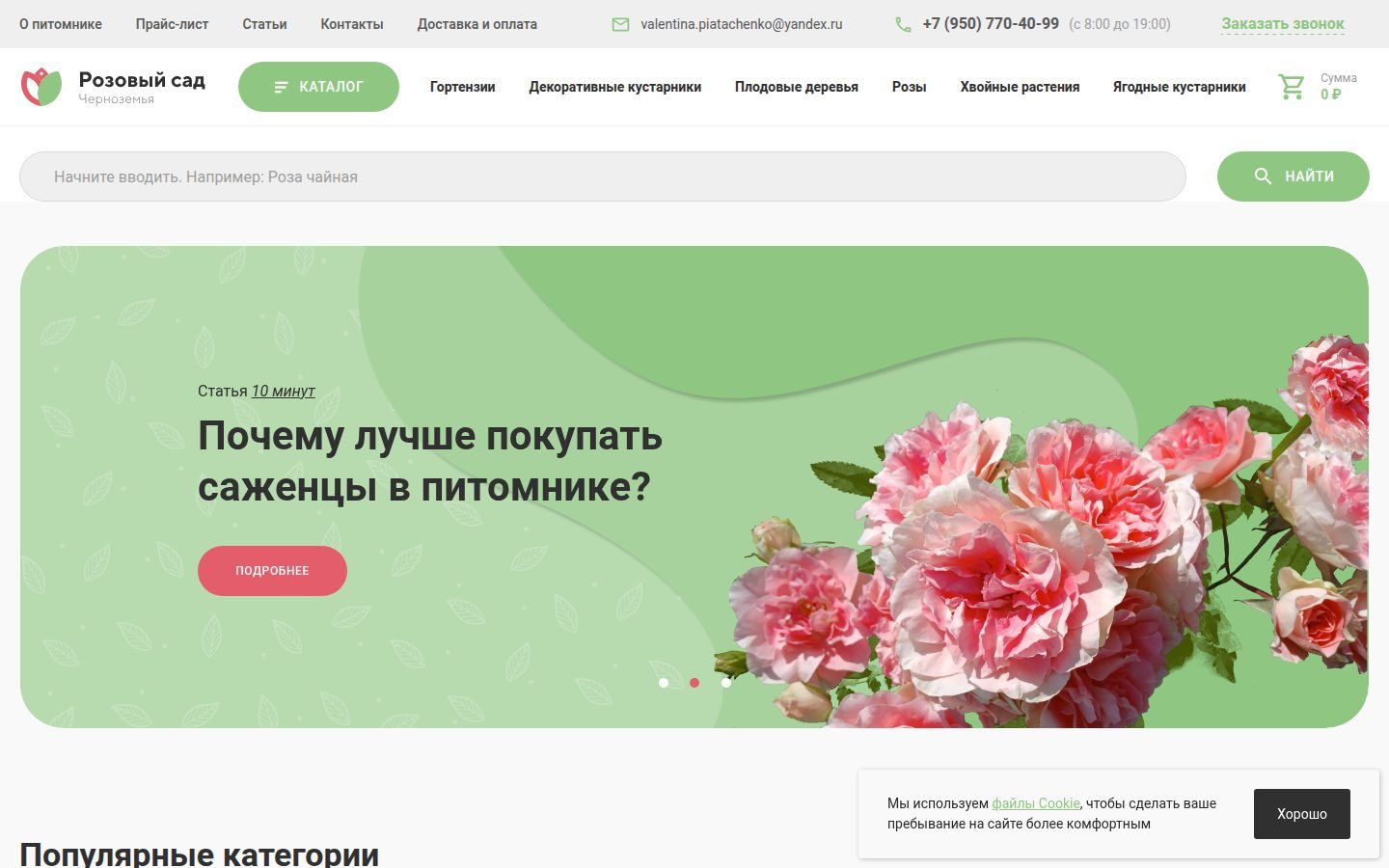Click the envelope email icon
Image resolution: width=1389 pixels, height=868 pixels.
(621, 24)
